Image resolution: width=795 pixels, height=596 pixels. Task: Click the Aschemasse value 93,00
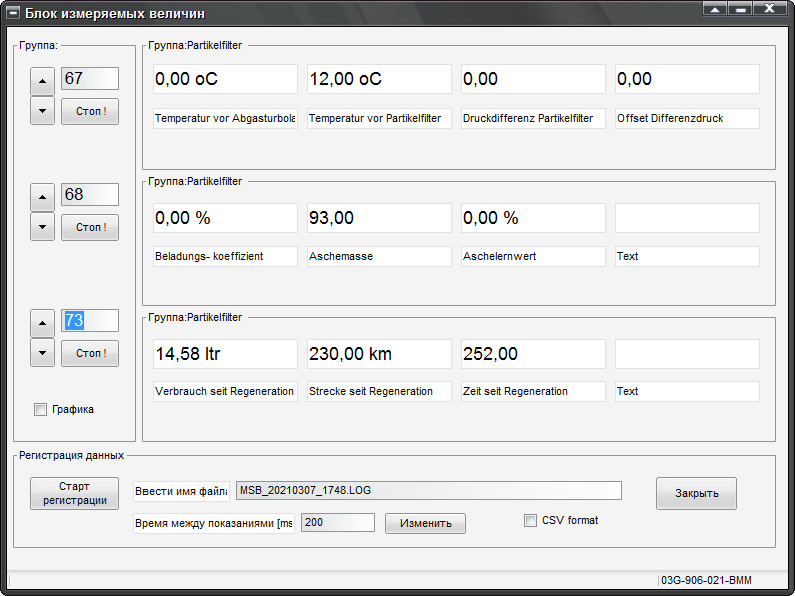(379, 218)
